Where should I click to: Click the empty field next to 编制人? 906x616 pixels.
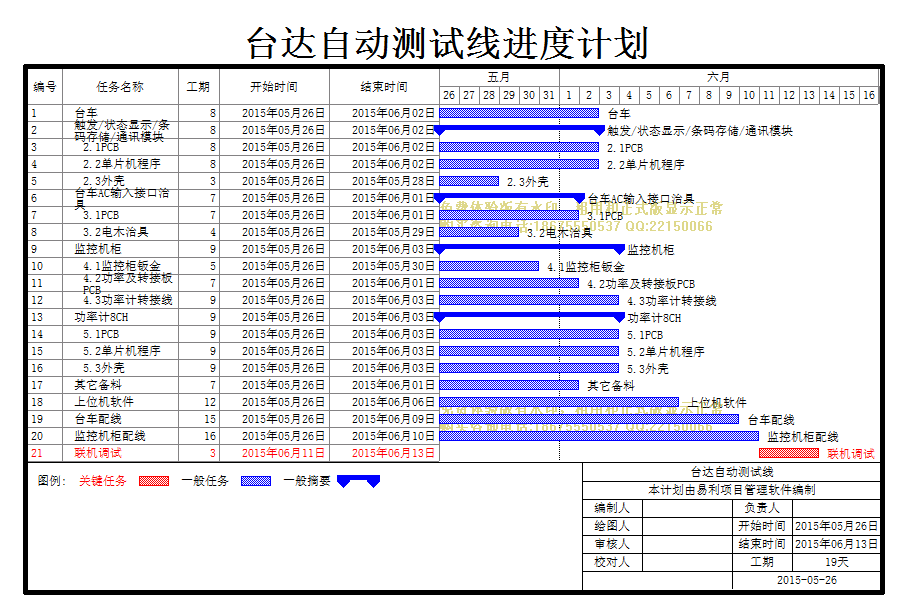click(x=687, y=508)
